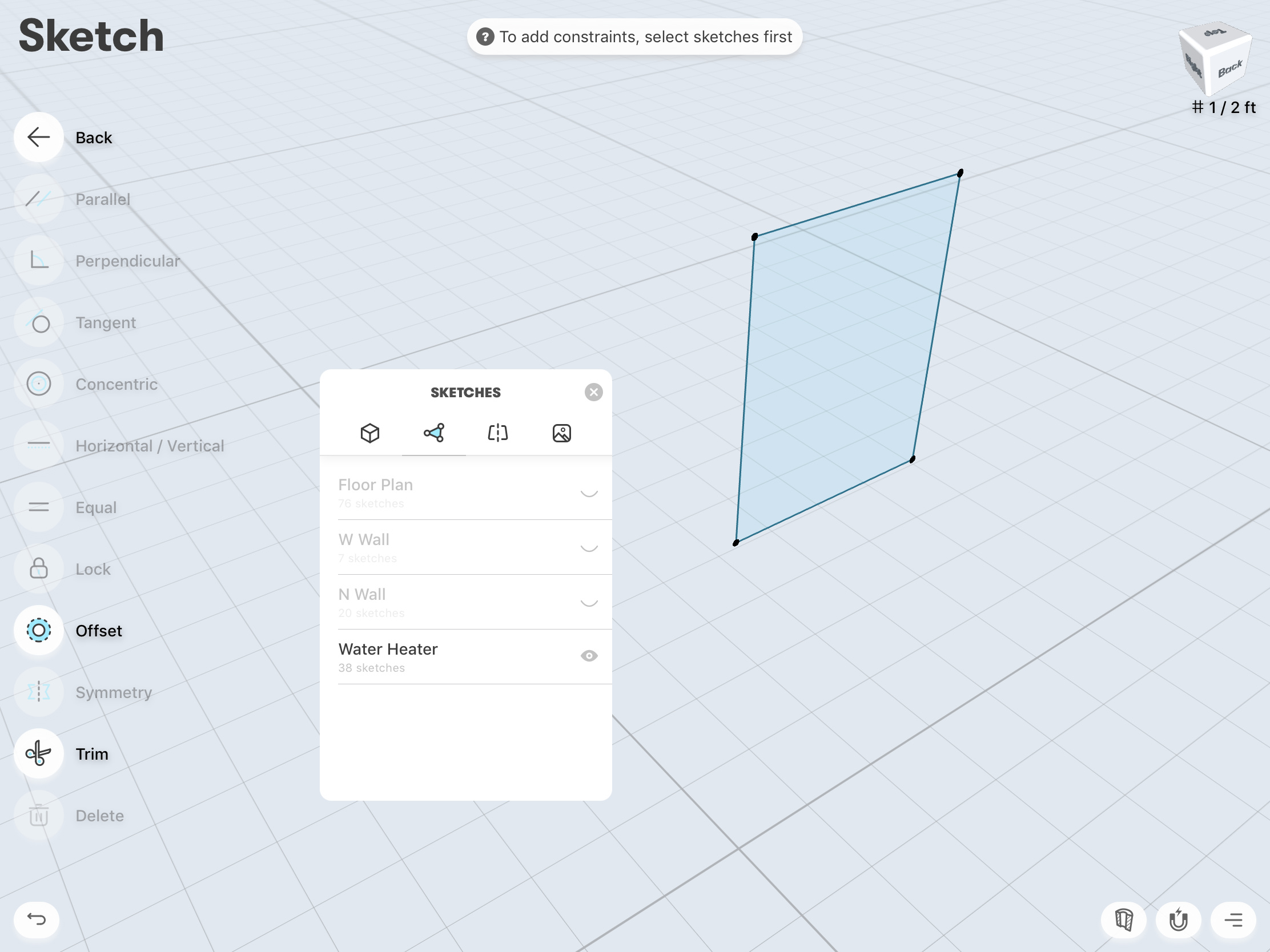Select the bottom-right vertex of the sketch

[913, 459]
